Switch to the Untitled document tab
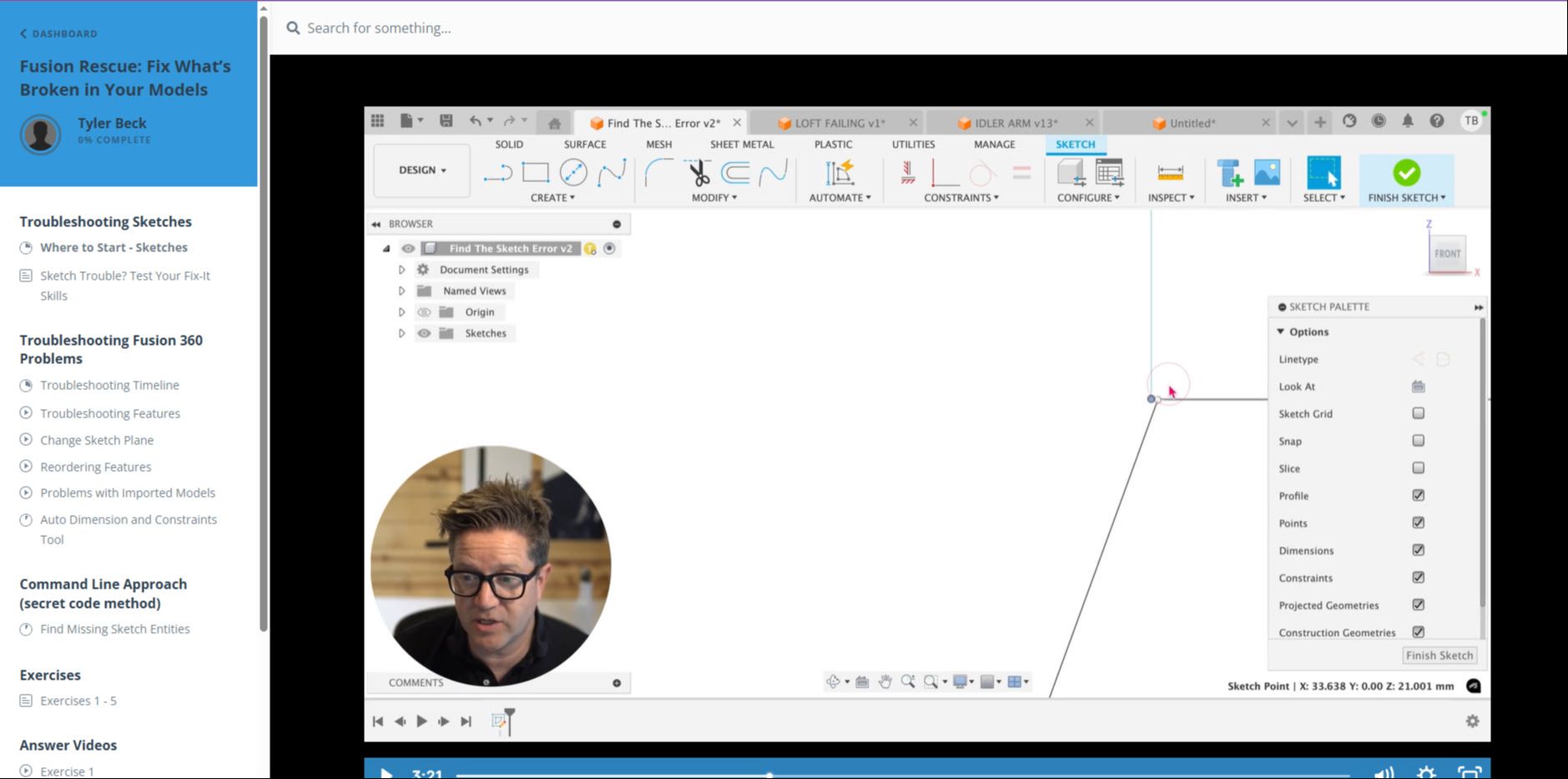 pos(1192,123)
